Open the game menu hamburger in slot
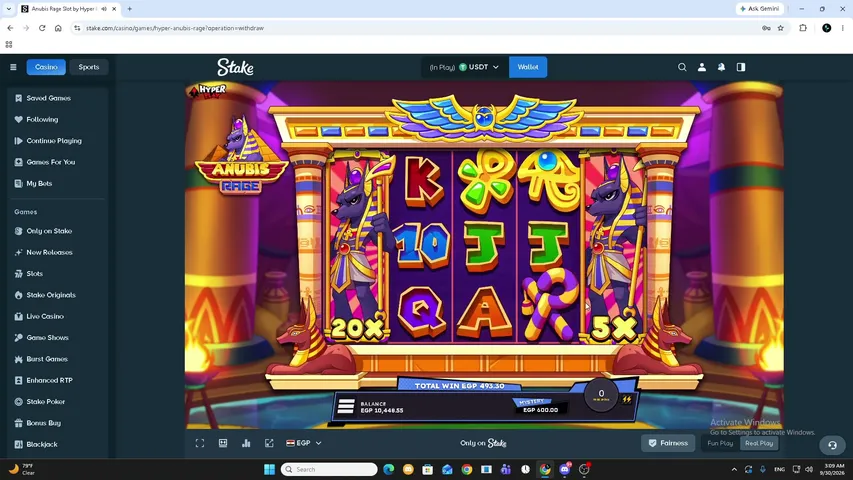 point(346,407)
